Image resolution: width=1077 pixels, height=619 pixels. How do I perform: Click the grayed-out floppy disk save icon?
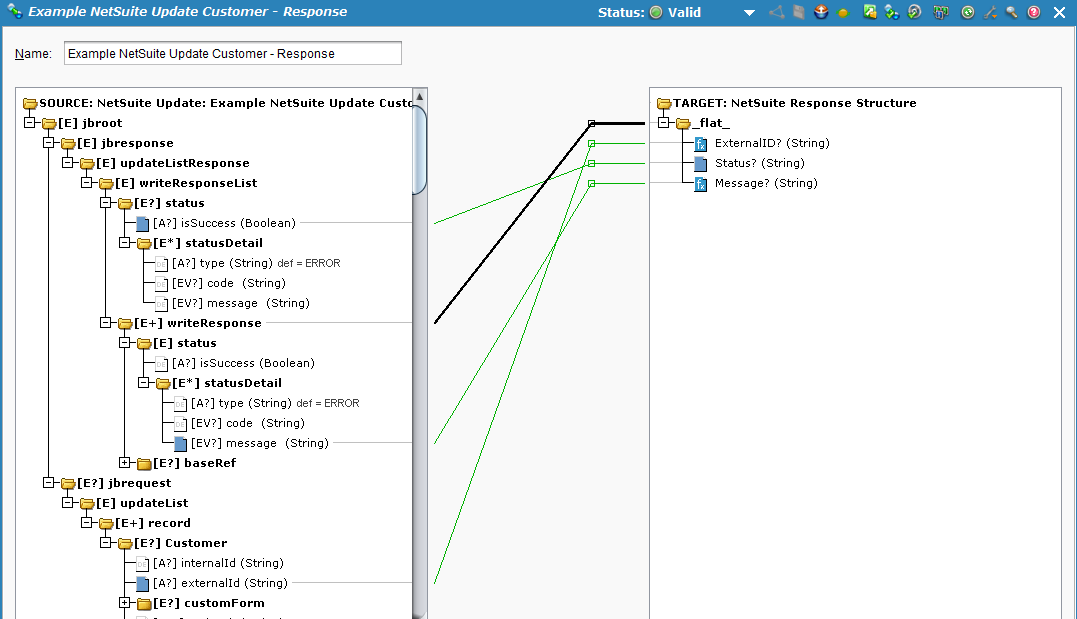tap(798, 13)
